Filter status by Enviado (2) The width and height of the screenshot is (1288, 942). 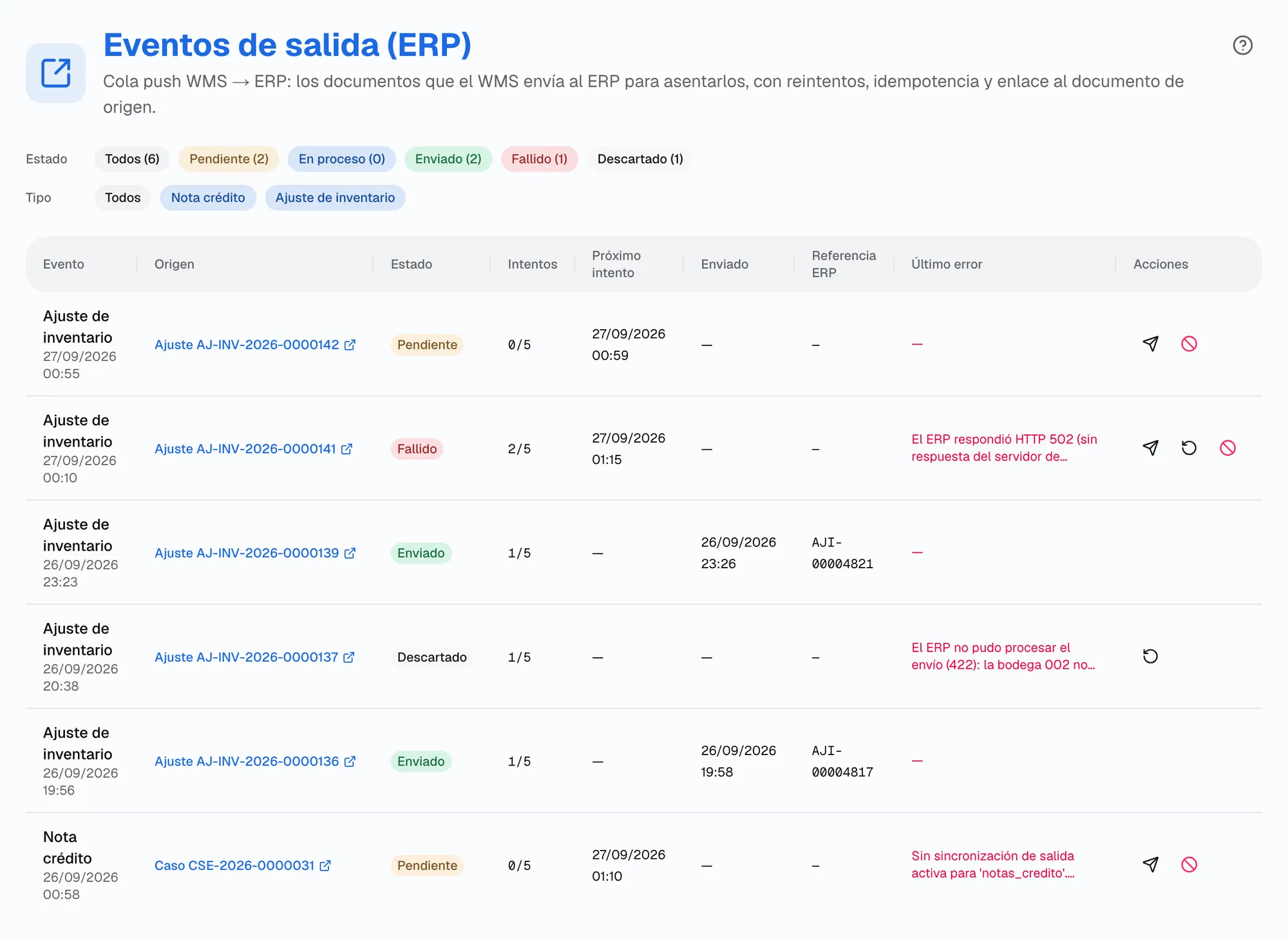(448, 159)
